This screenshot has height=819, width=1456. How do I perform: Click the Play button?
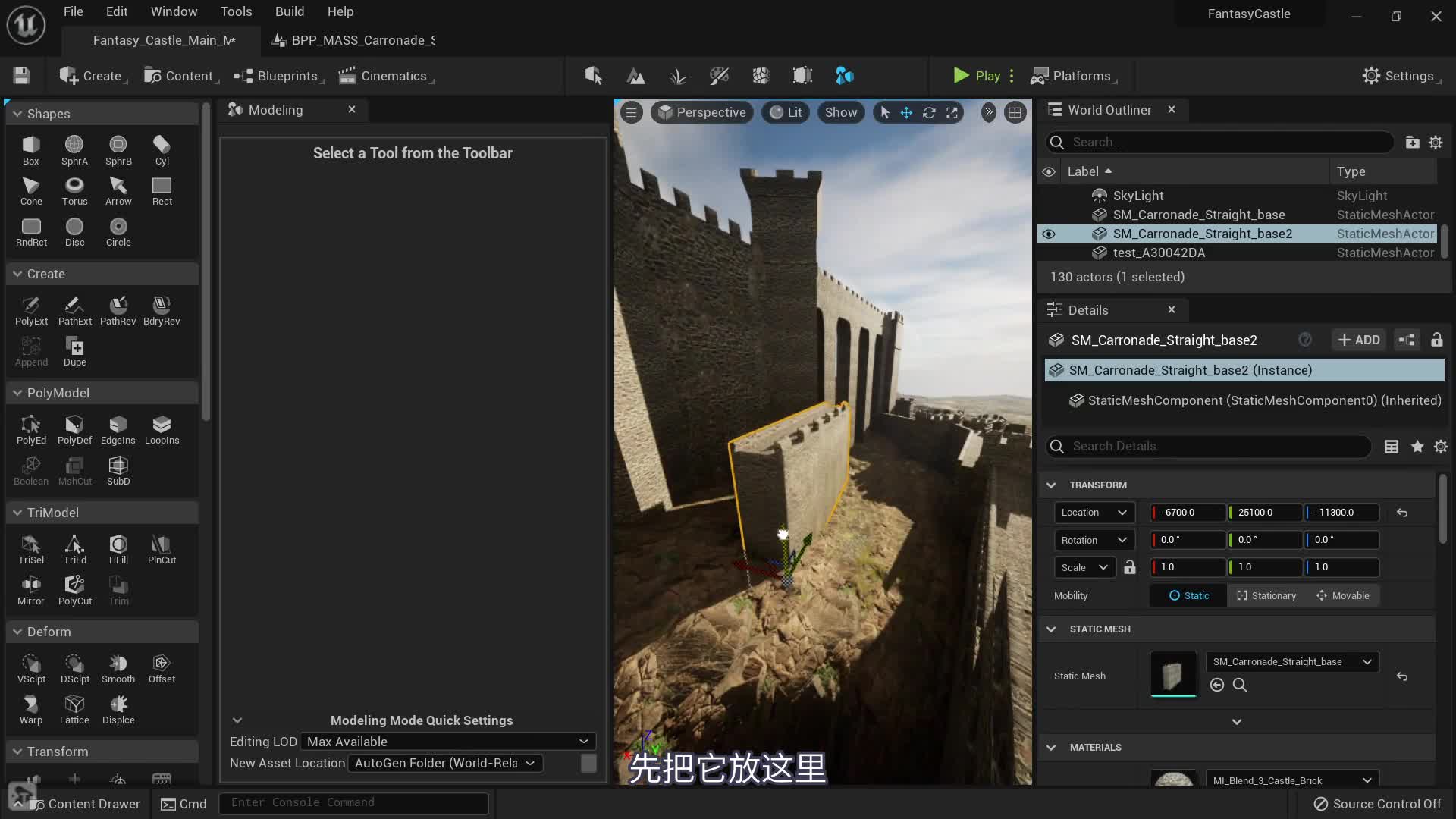tap(977, 76)
